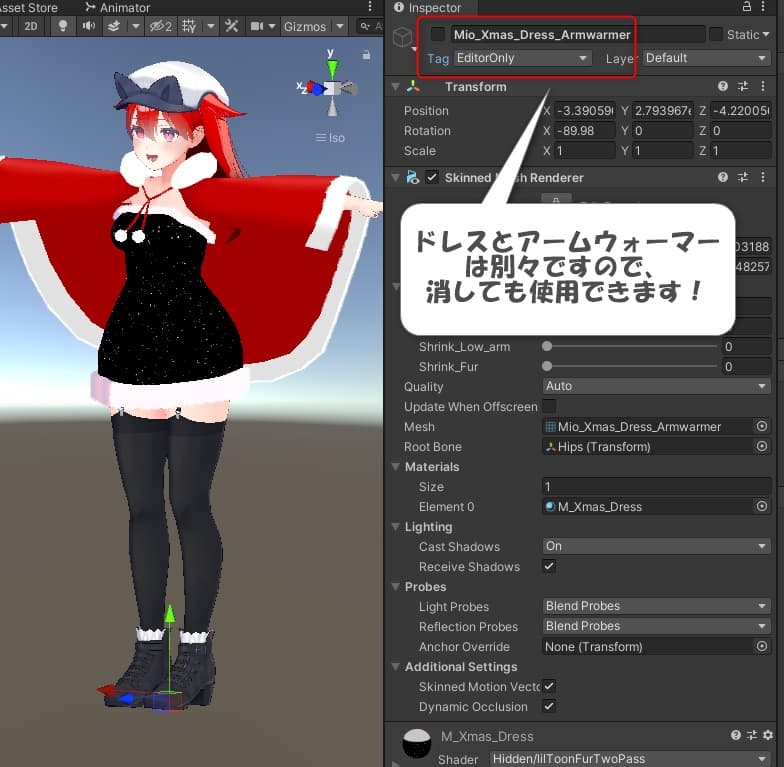
Task: Click the Shrink_Fur value field
Action: click(746, 366)
